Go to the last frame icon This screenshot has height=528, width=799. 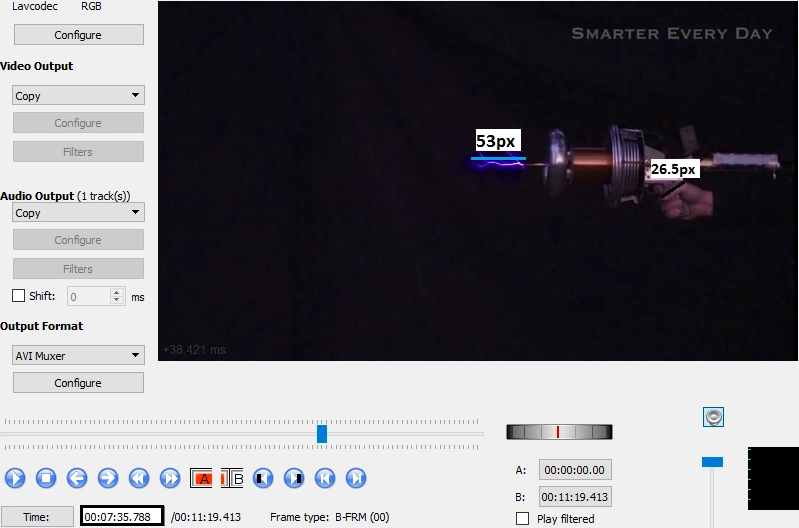(356, 478)
